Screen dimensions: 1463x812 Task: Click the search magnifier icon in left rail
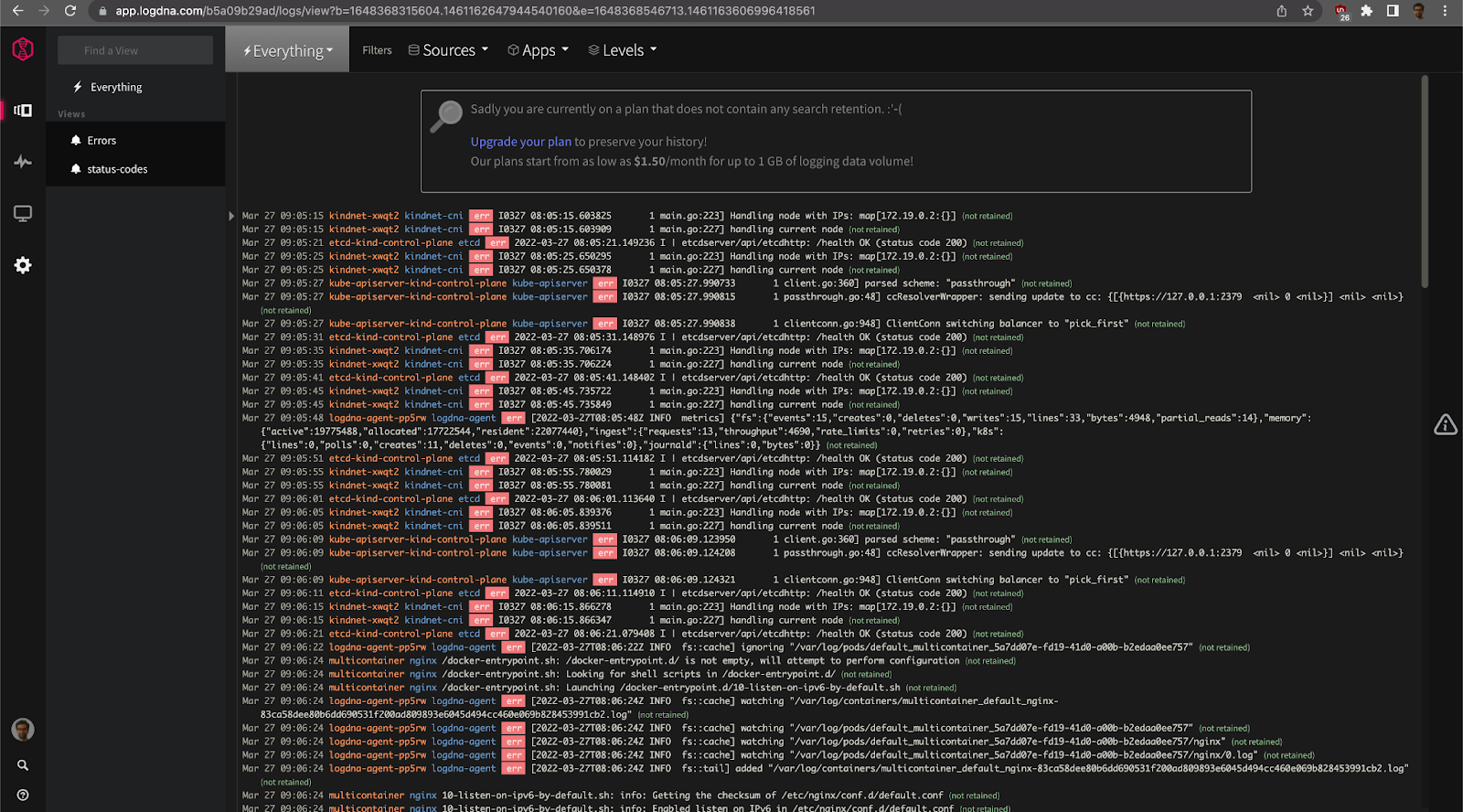(x=23, y=765)
